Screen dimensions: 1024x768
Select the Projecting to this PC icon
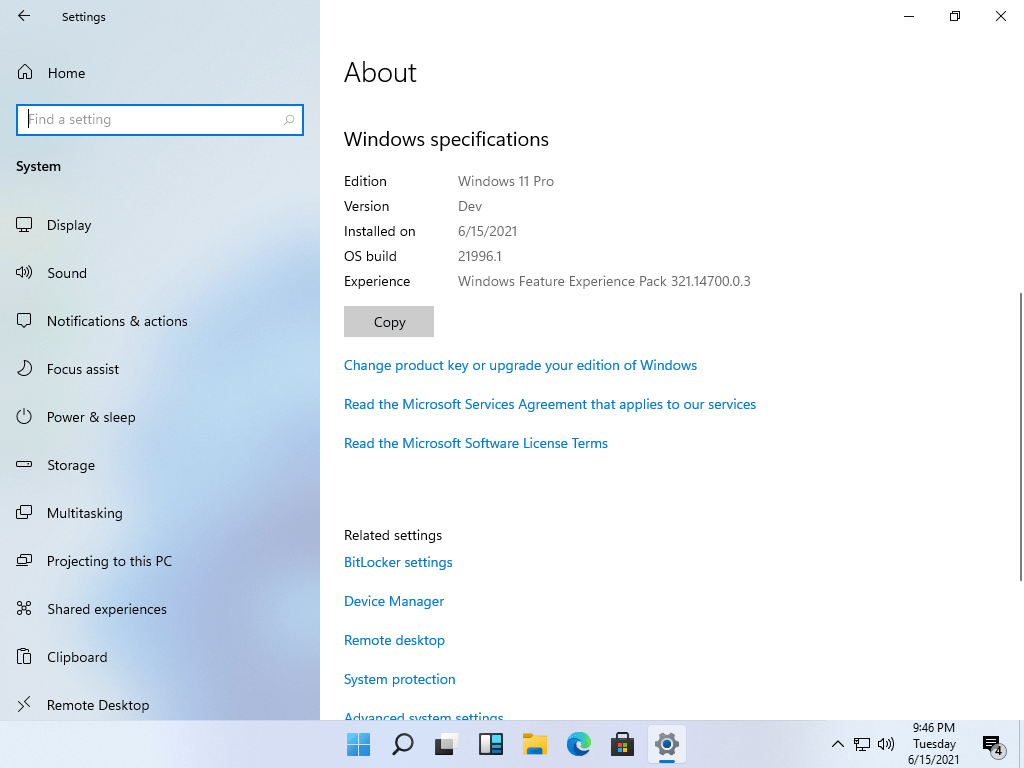[23, 561]
